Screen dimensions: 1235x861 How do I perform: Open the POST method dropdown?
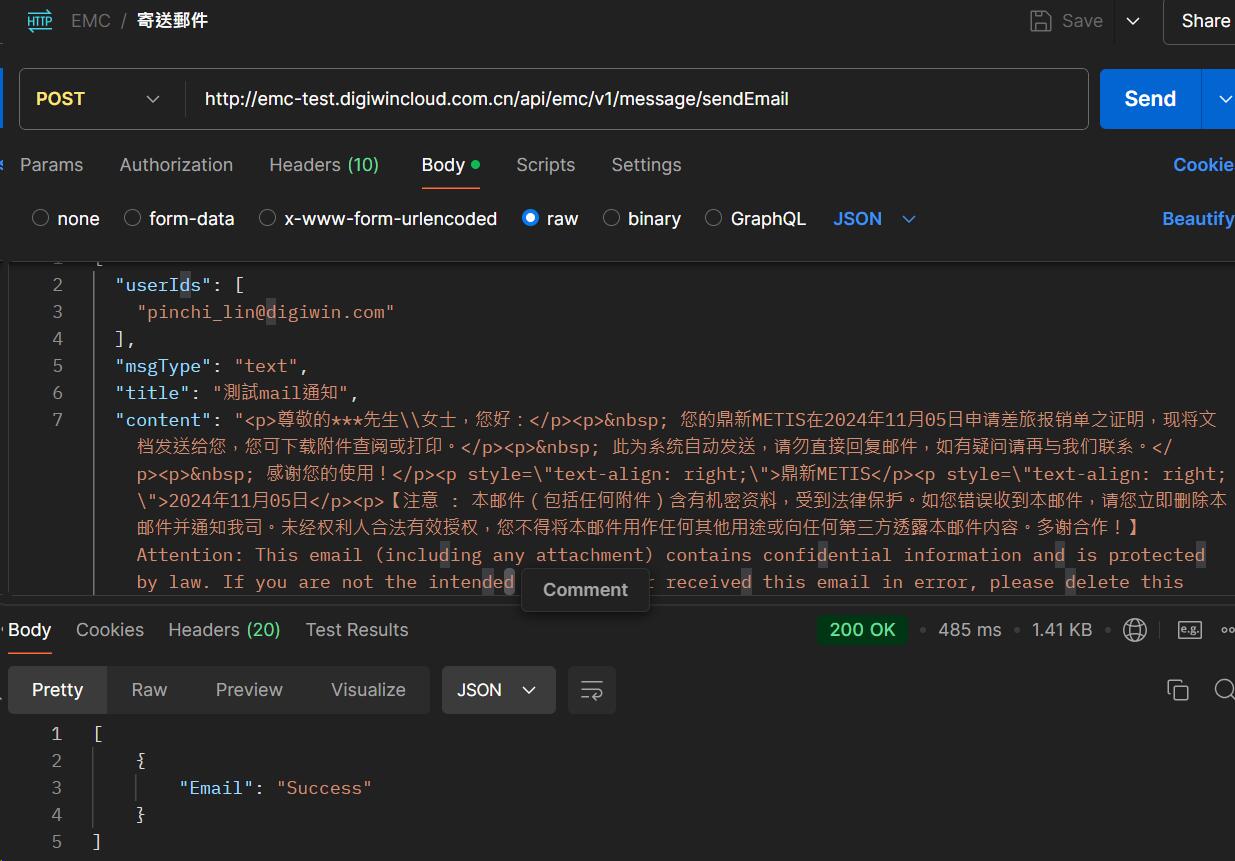tap(98, 99)
